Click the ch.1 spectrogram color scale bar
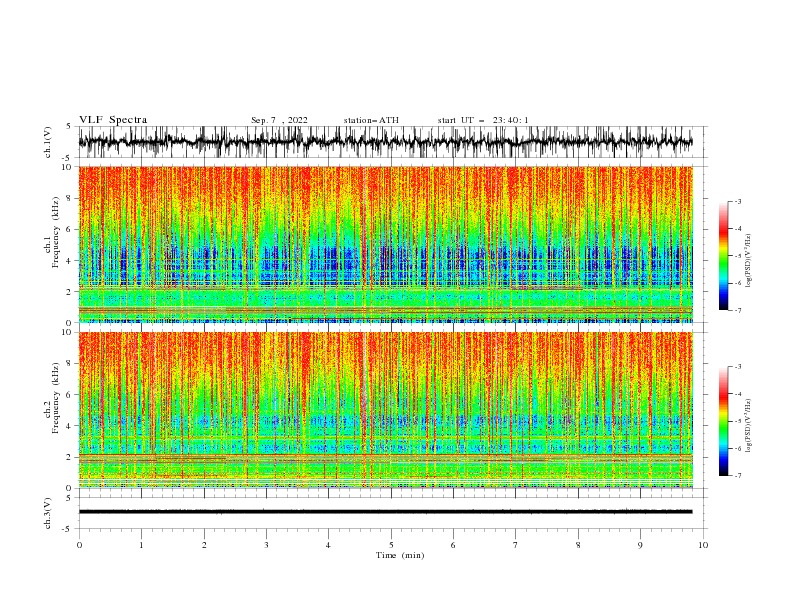Screen dimensions: 792x612 click(x=723, y=256)
